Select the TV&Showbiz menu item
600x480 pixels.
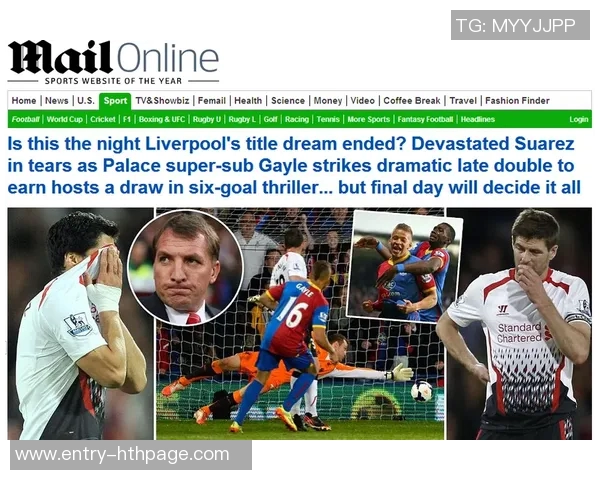pyautogui.click(x=162, y=101)
